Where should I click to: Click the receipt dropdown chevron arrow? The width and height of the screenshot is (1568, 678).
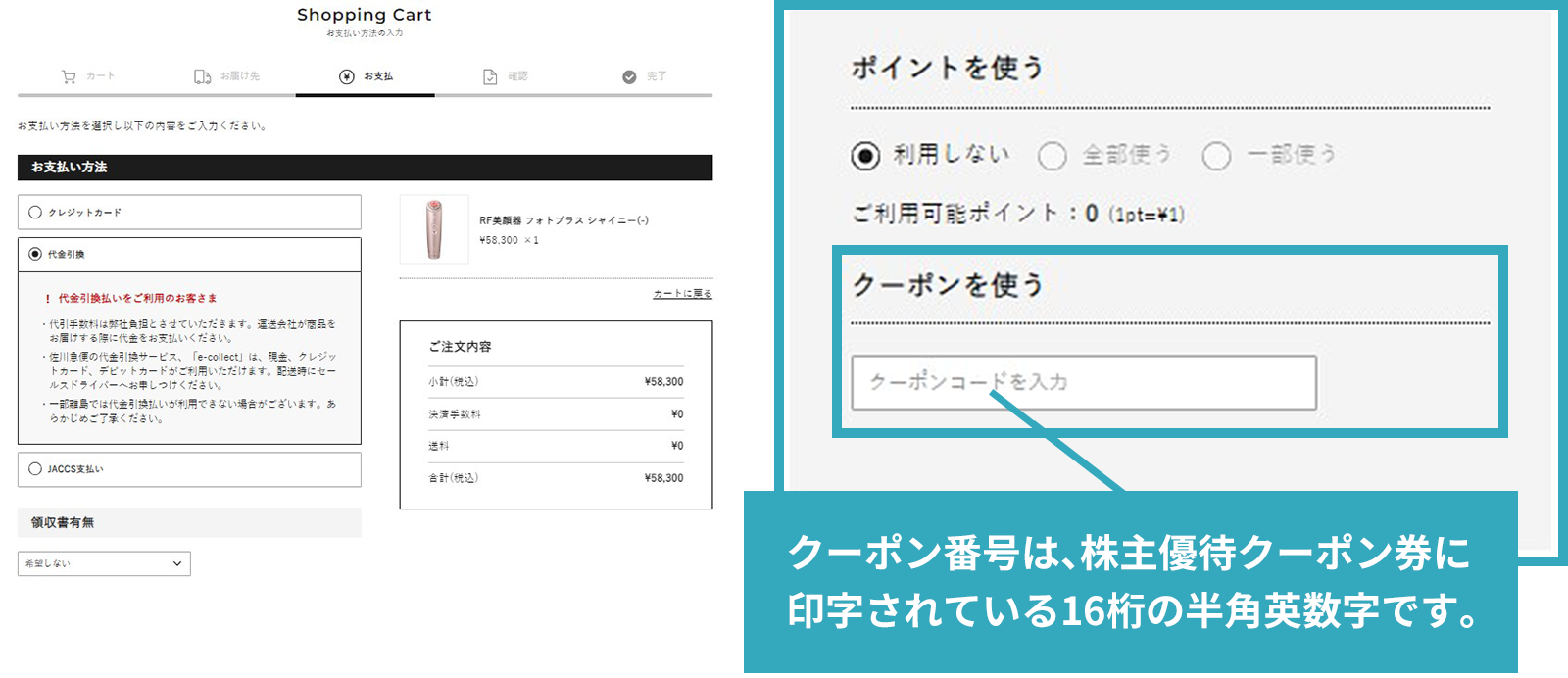pyautogui.click(x=177, y=563)
